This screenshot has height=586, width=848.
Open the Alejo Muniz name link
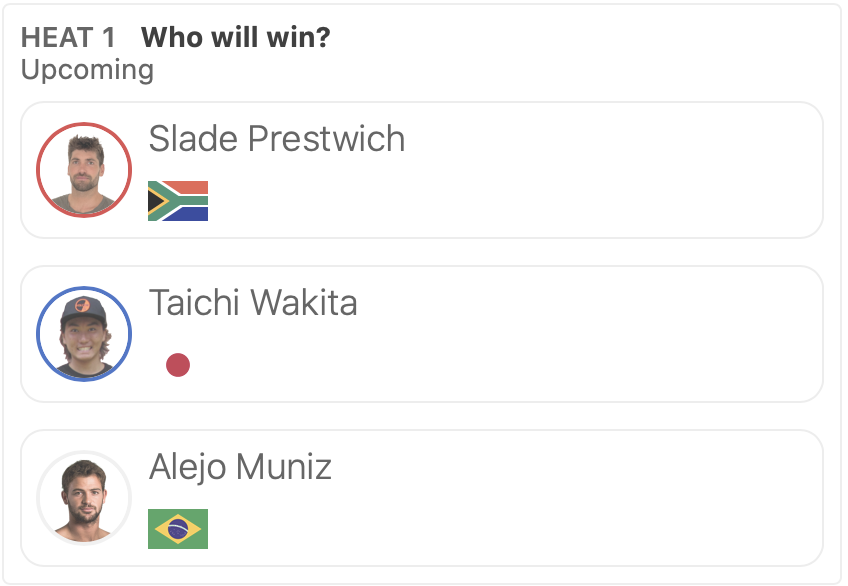coord(240,467)
